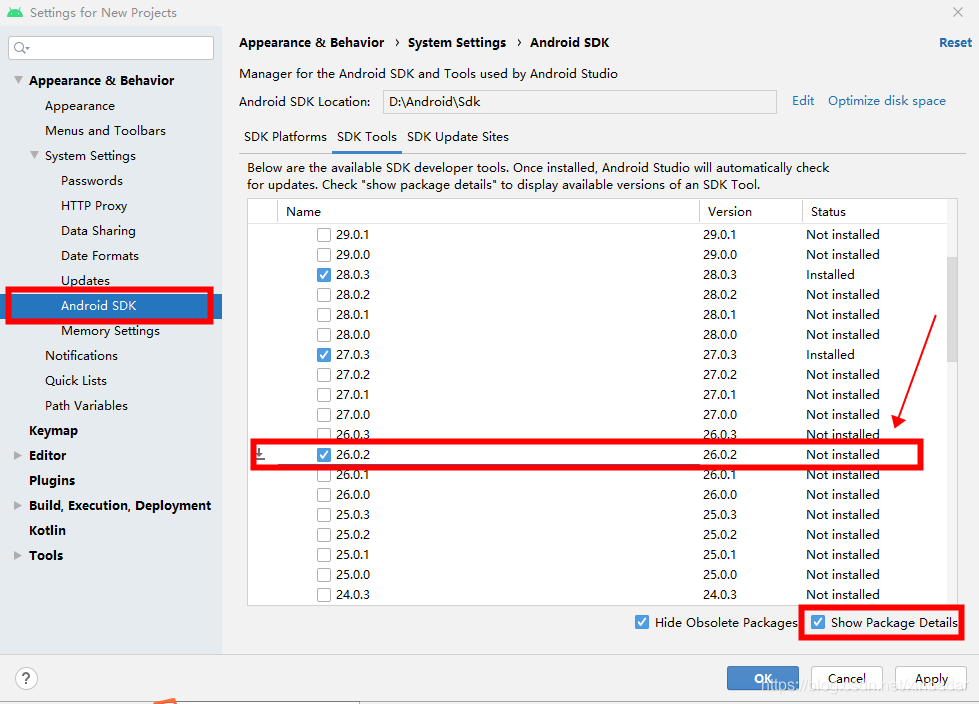Select the SDK Tools tab
The height and width of the screenshot is (704, 979).
tap(367, 137)
